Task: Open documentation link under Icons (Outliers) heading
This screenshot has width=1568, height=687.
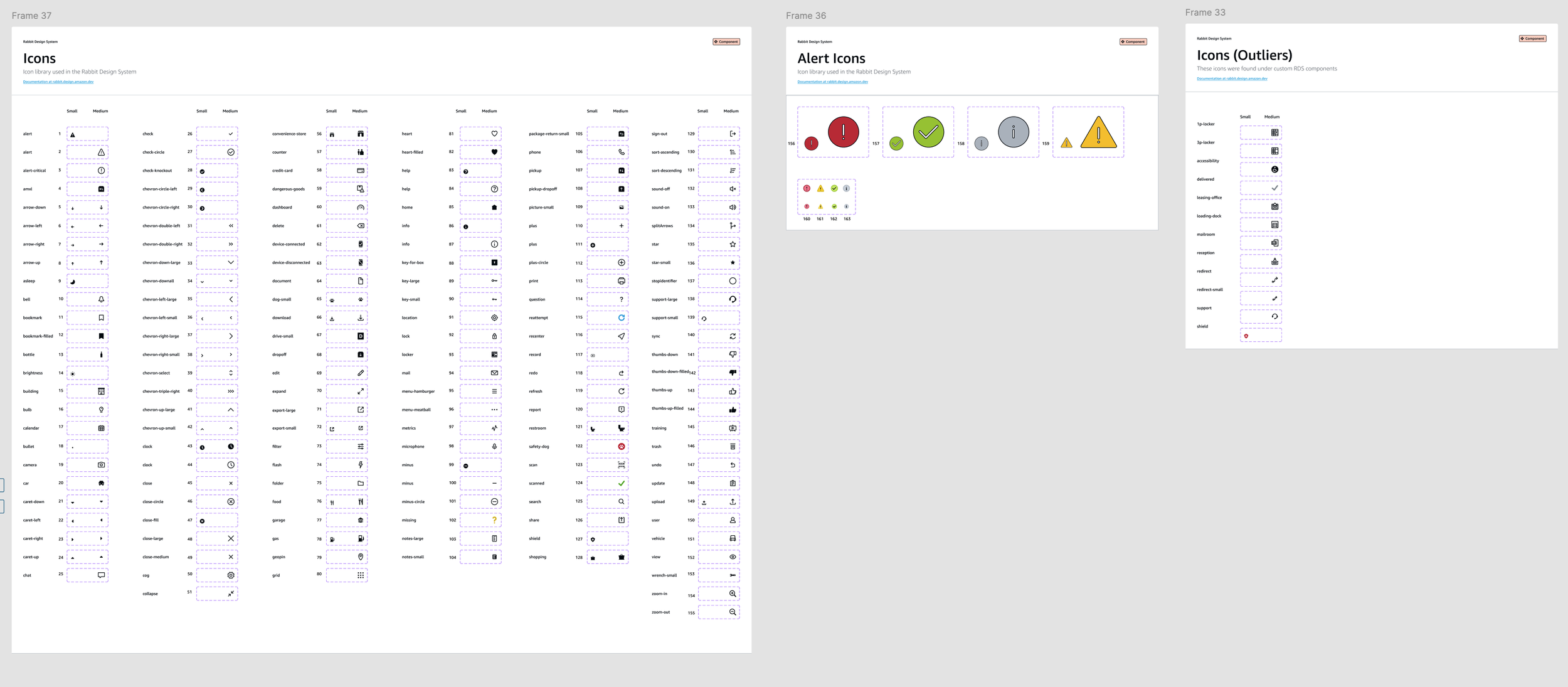Action: (x=1232, y=78)
